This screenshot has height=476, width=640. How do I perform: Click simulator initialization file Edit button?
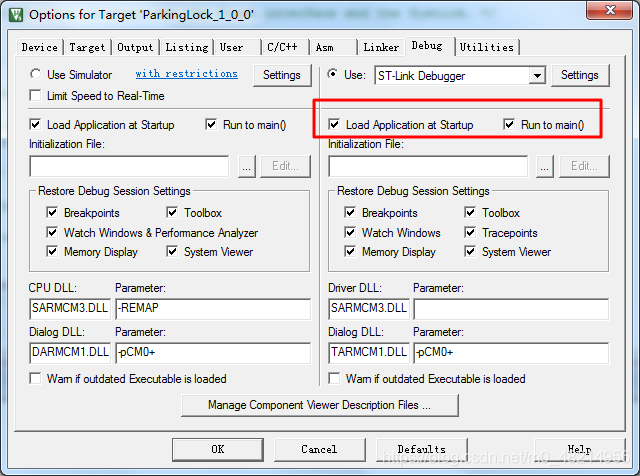tap(285, 166)
